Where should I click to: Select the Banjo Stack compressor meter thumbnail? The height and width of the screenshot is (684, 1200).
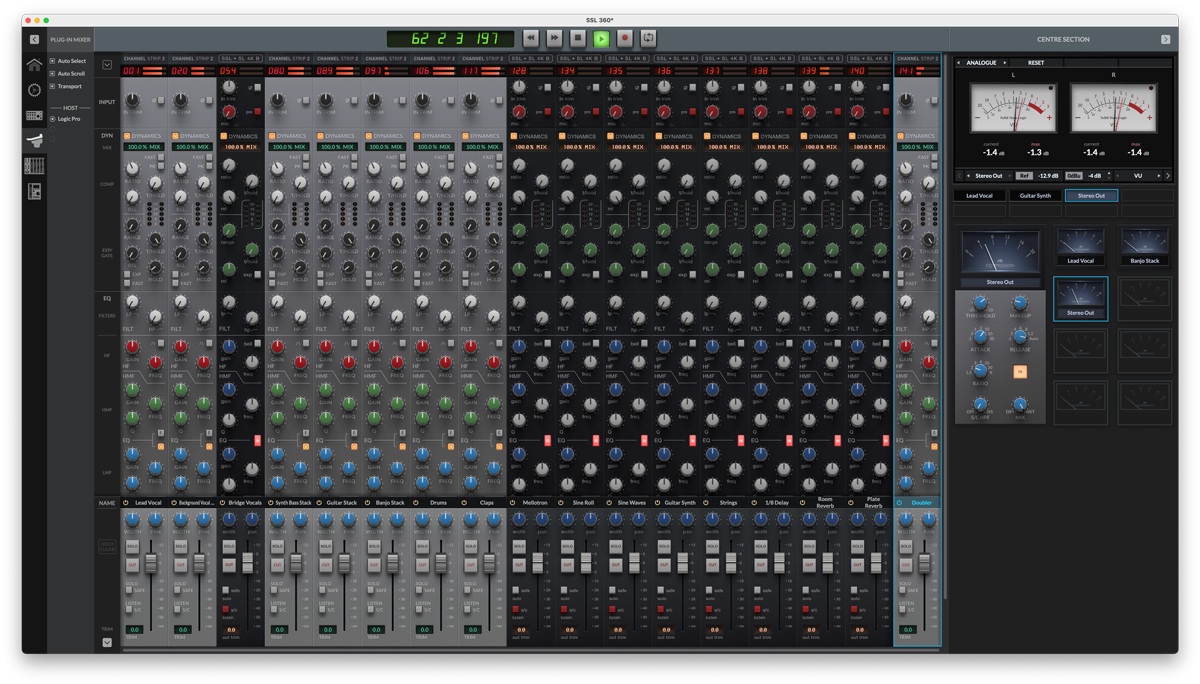[1145, 246]
